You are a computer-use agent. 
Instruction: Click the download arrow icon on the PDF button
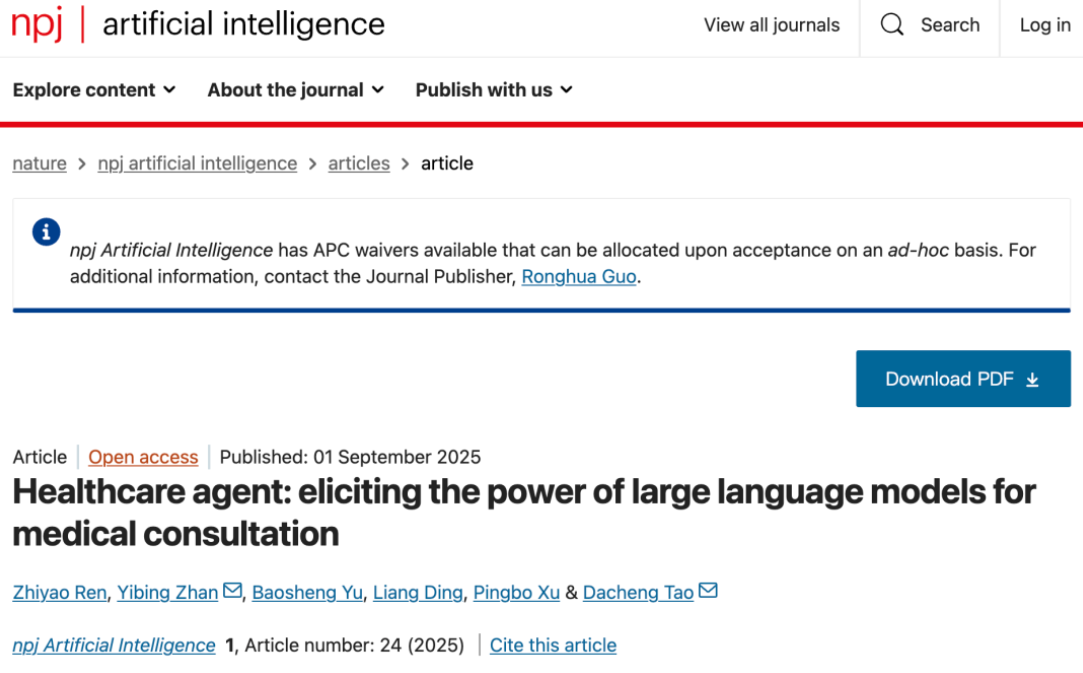point(1033,380)
